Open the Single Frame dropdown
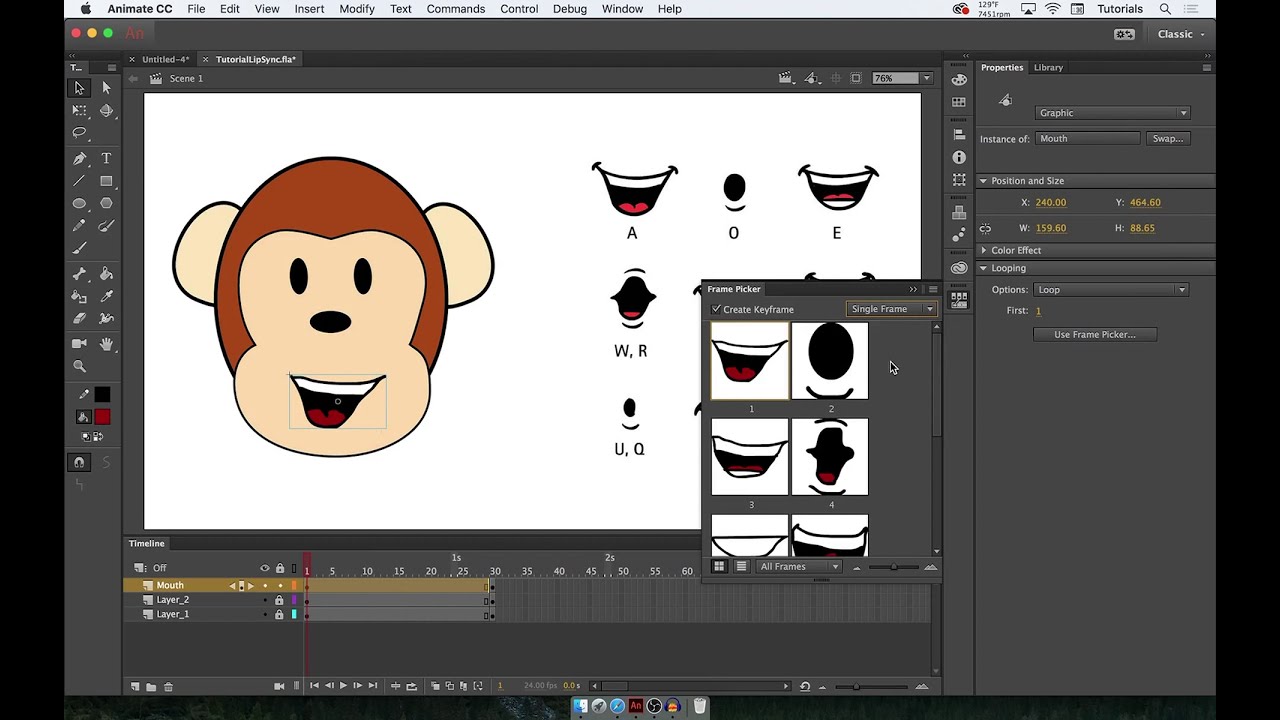 tap(891, 309)
